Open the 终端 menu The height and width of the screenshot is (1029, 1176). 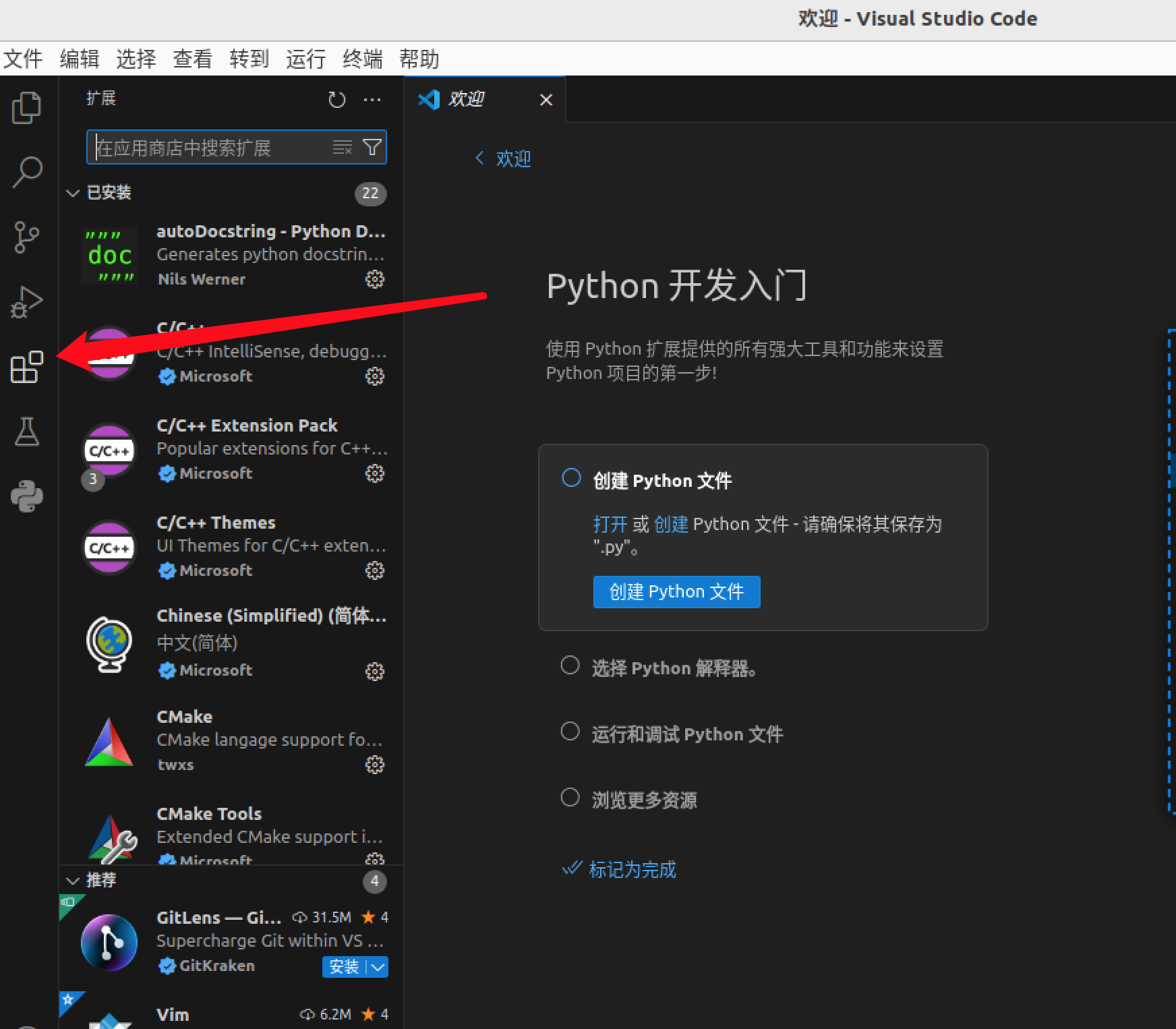point(363,59)
